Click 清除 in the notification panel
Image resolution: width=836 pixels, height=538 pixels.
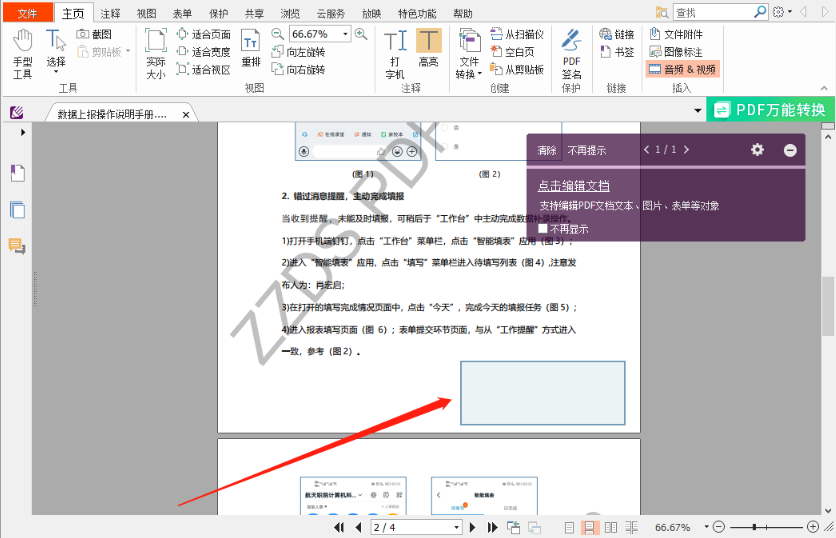point(546,150)
